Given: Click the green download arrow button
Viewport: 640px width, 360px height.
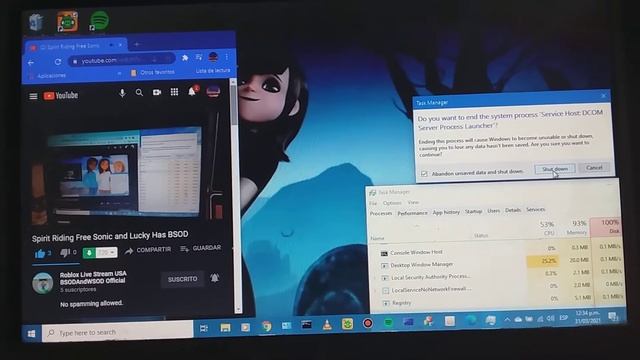Looking at the screenshot, I should pyautogui.click(x=89, y=253).
